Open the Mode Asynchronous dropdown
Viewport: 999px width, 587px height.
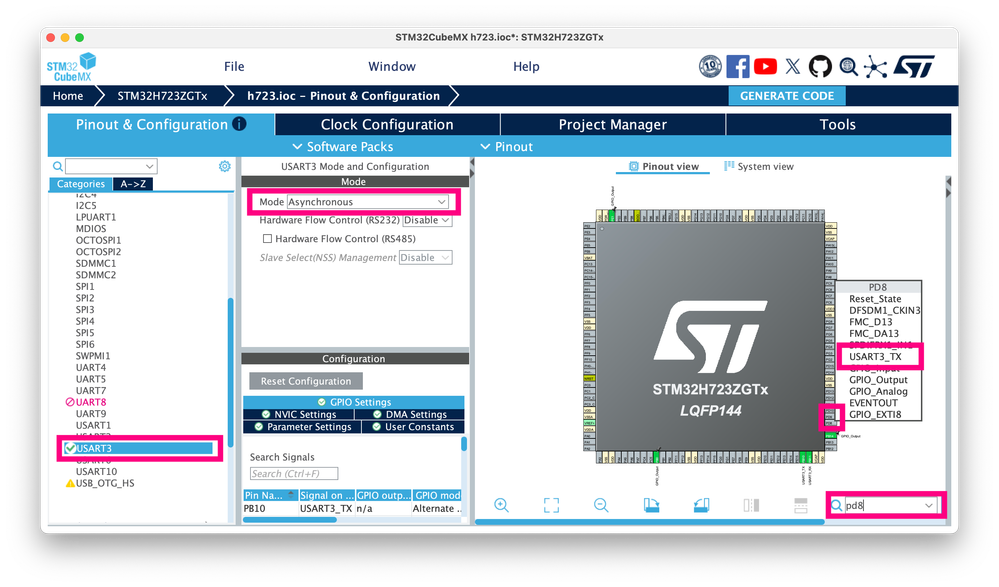pyautogui.click(x=368, y=202)
